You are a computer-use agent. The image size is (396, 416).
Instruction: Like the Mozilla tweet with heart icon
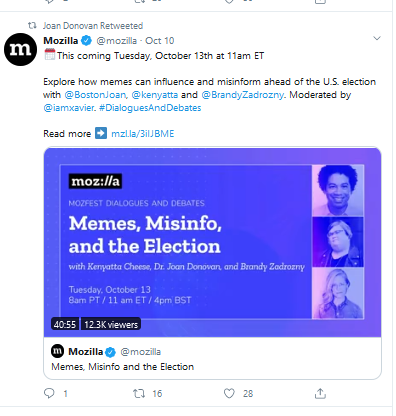[229, 393]
